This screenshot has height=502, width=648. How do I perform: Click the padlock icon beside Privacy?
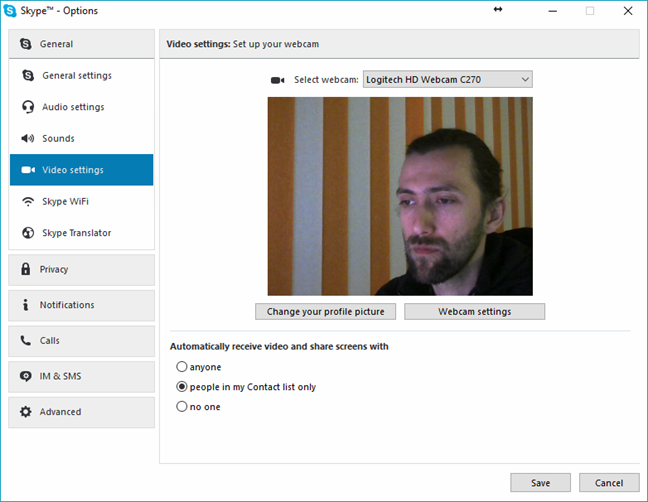pyautogui.click(x=26, y=269)
